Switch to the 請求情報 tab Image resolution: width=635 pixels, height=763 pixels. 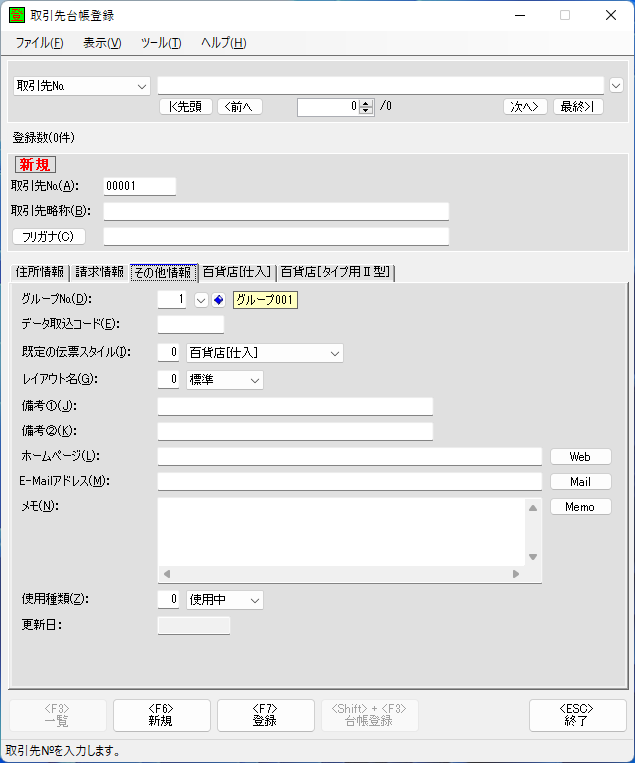click(x=100, y=272)
